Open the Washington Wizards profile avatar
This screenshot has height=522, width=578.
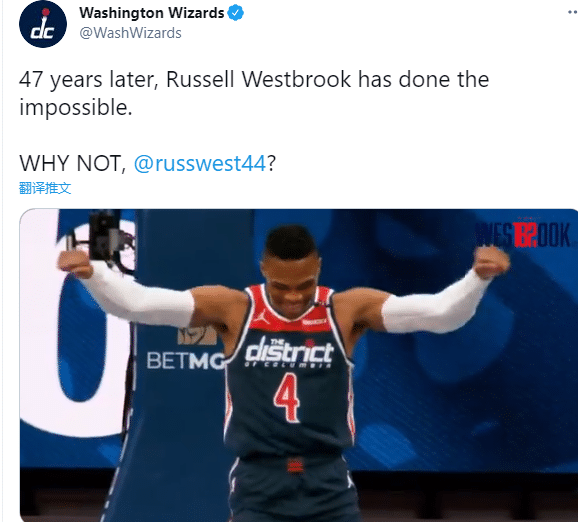point(43,24)
